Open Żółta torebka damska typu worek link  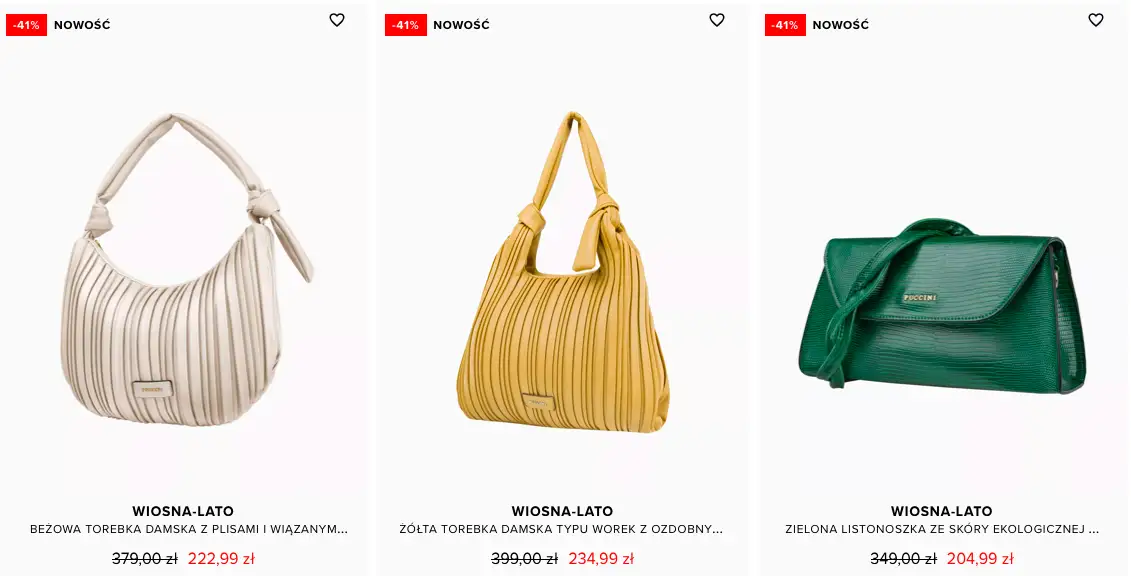click(561, 529)
